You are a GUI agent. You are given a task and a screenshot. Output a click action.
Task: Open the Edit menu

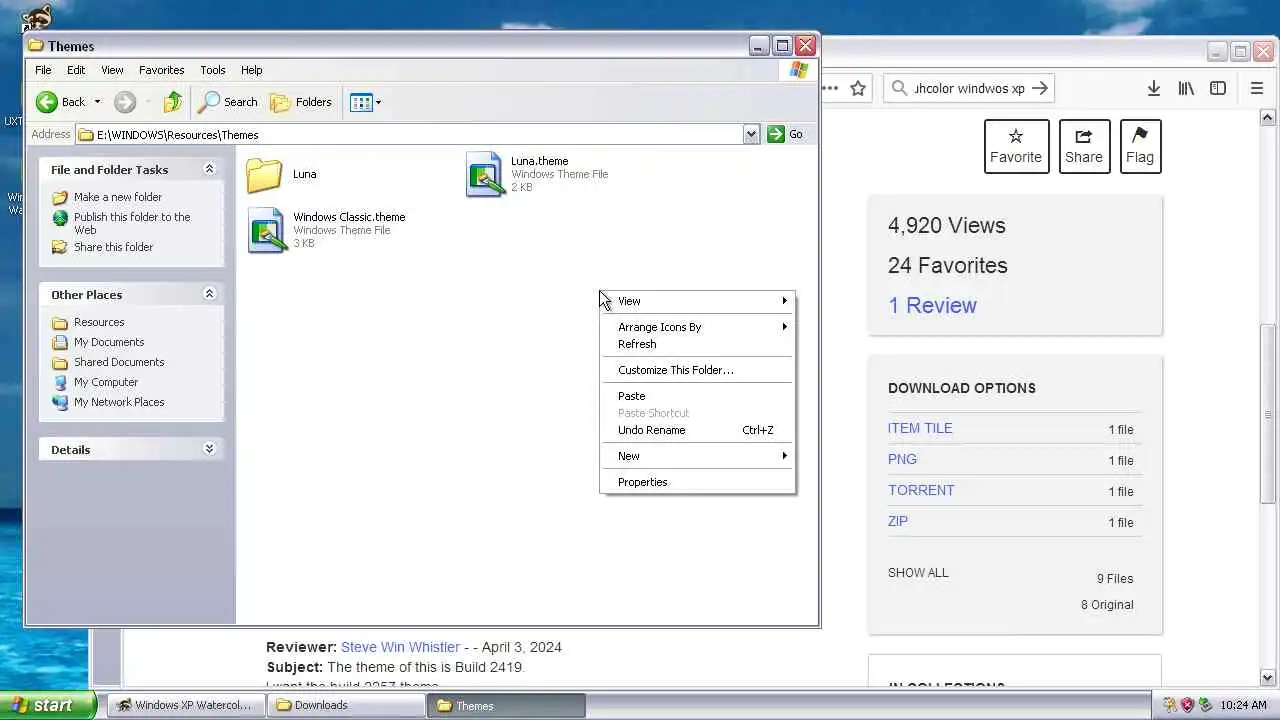[76, 70]
